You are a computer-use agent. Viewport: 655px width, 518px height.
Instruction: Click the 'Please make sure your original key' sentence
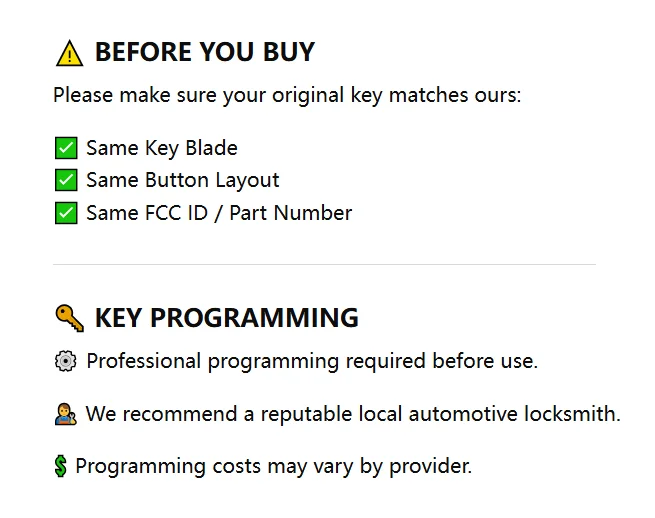[287, 95]
